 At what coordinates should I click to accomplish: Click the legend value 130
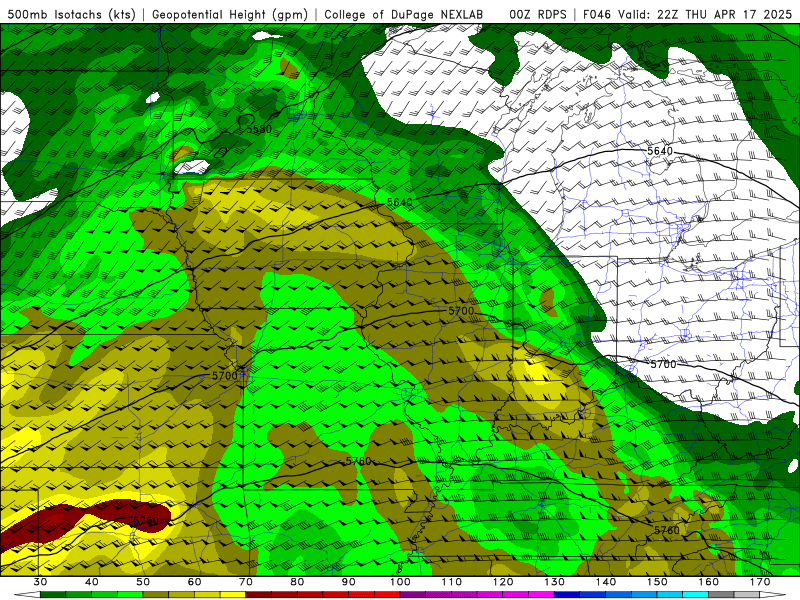(555, 582)
